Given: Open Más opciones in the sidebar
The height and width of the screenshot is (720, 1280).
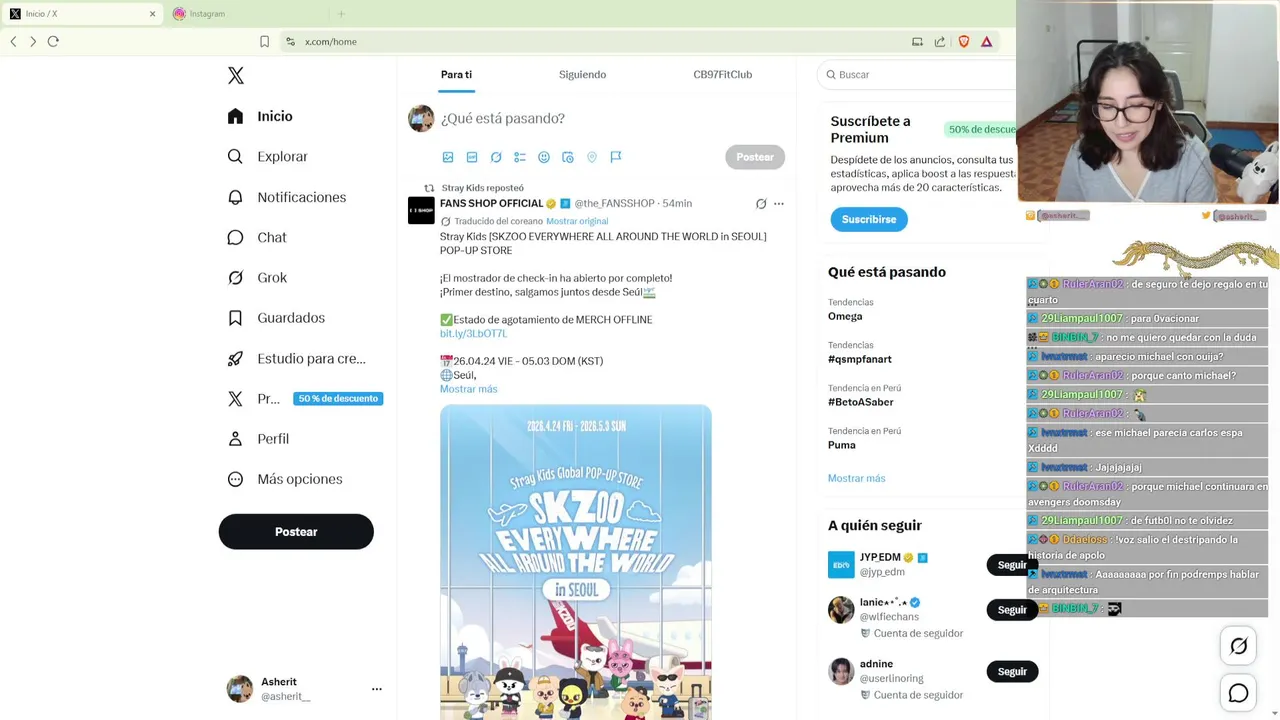Looking at the screenshot, I should coord(285,479).
